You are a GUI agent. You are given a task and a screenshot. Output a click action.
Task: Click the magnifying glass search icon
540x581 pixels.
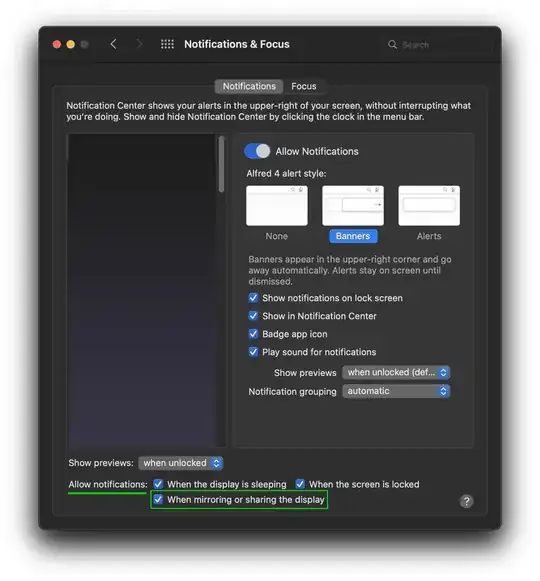pyautogui.click(x=392, y=45)
